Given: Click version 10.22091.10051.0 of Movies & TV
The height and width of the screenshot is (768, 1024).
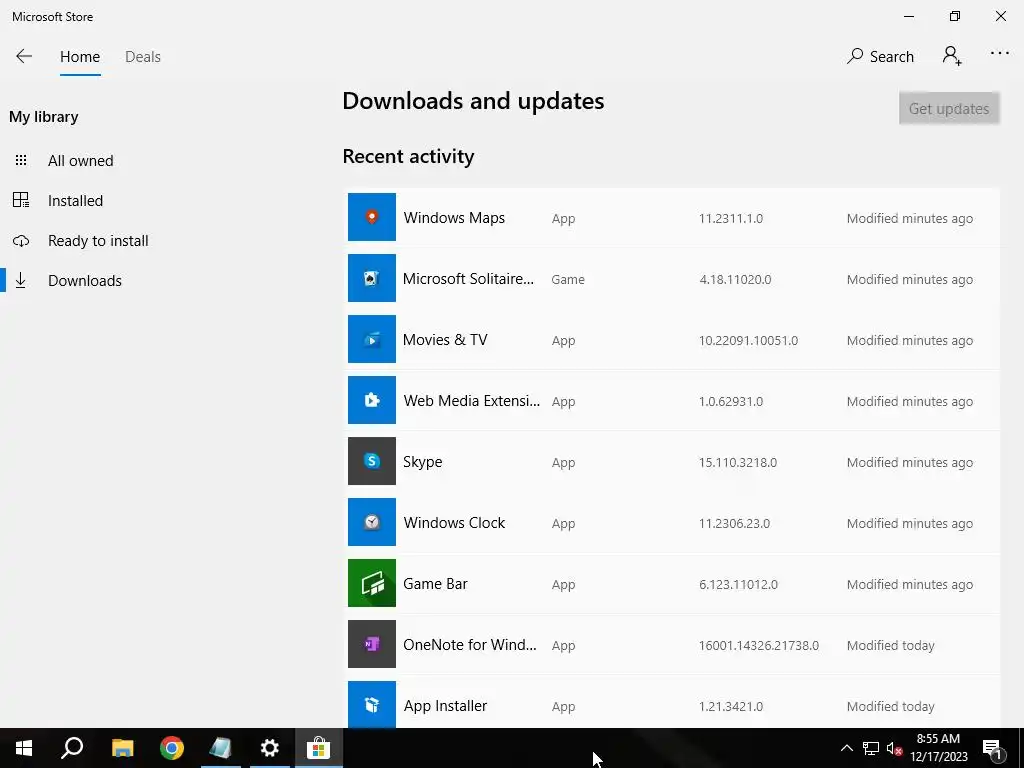Looking at the screenshot, I should coord(748,340).
